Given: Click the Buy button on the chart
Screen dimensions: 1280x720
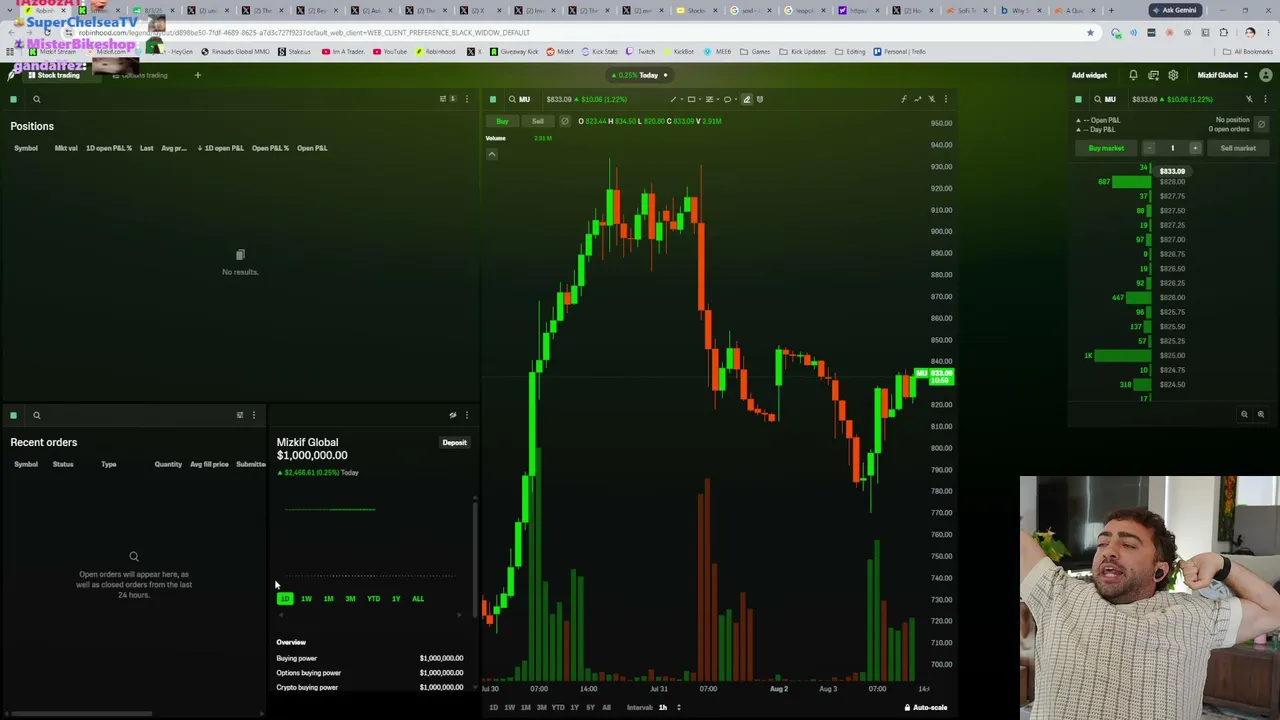Looking at the screenshot, I should click(x=502, y=121).
